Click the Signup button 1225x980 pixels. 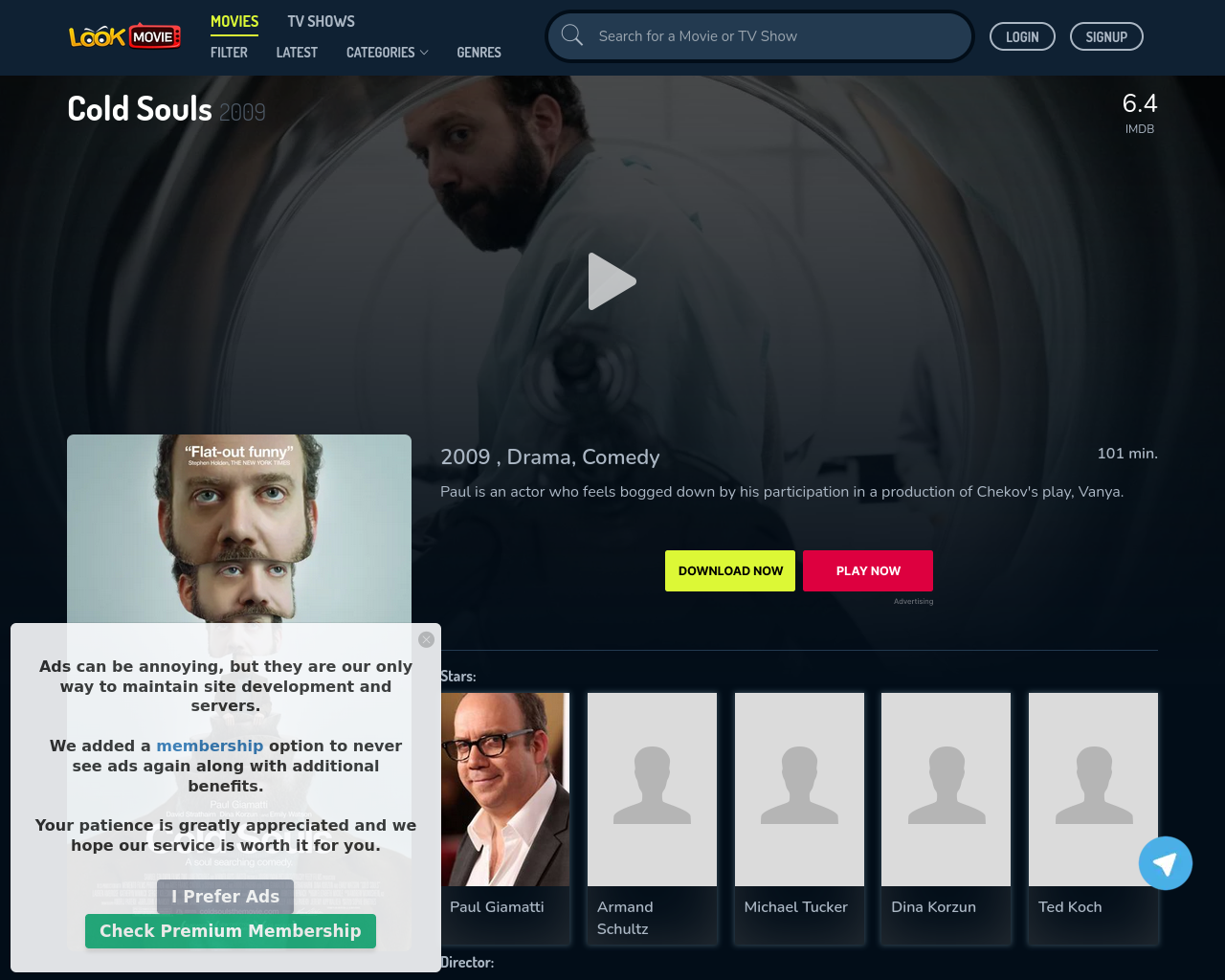click(x=1106, y=36)
